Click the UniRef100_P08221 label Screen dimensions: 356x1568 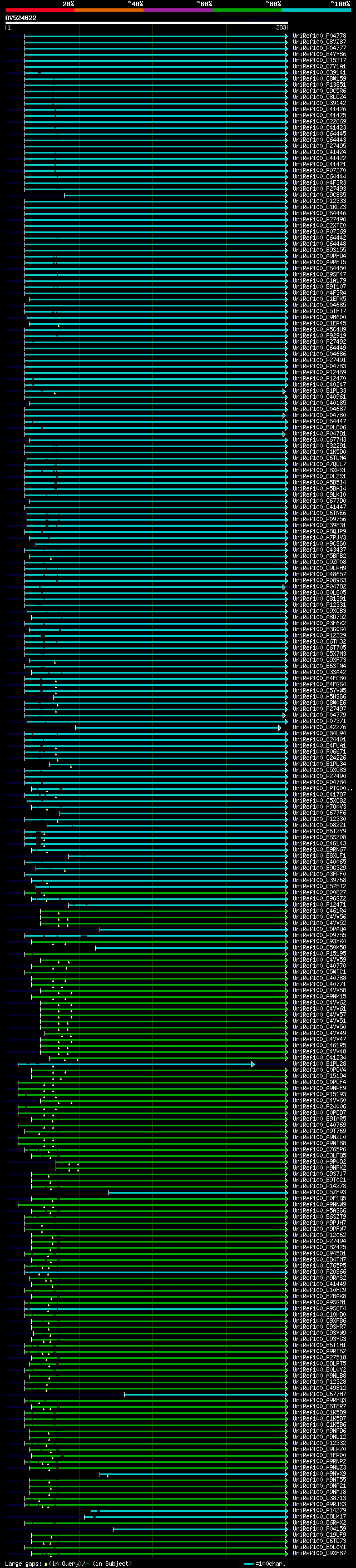(x=319, y=825)
